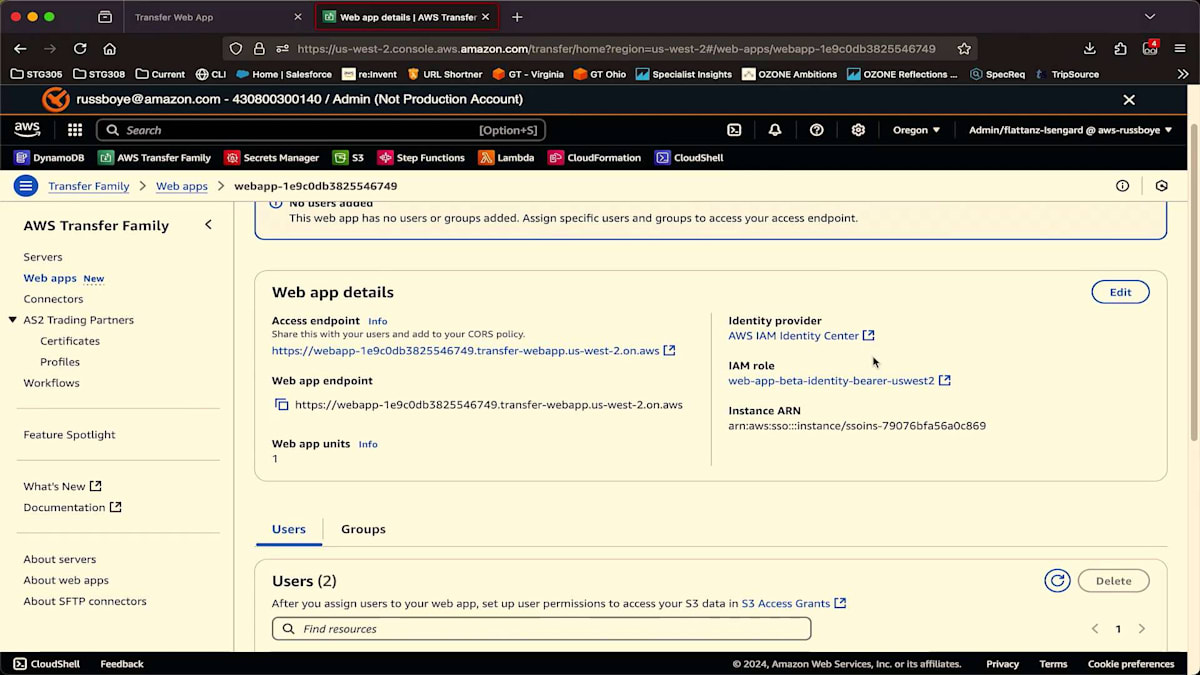Open Profiles under AS2 Trading Partners
Screen dimensions: 1200x675
click(60, 362)
